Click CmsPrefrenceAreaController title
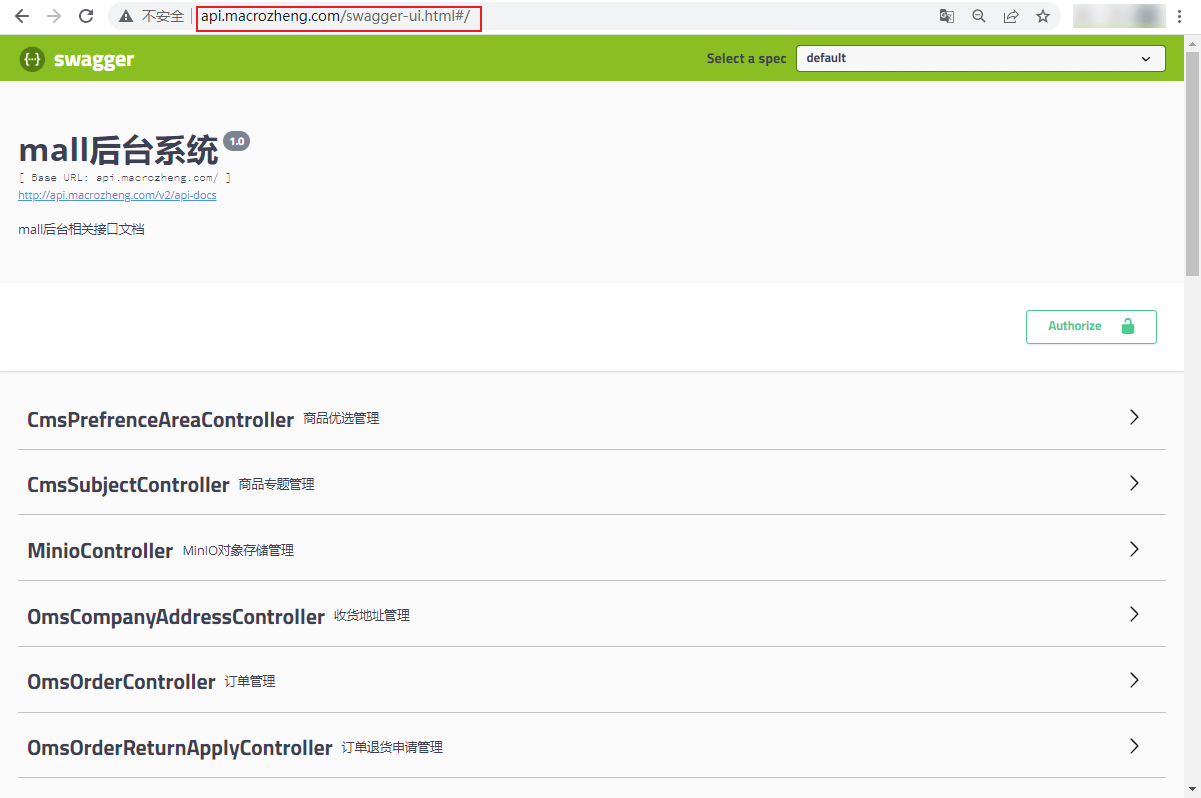Image resolution: width=1201 pixels, height=798 pixels. pos(160,420)
